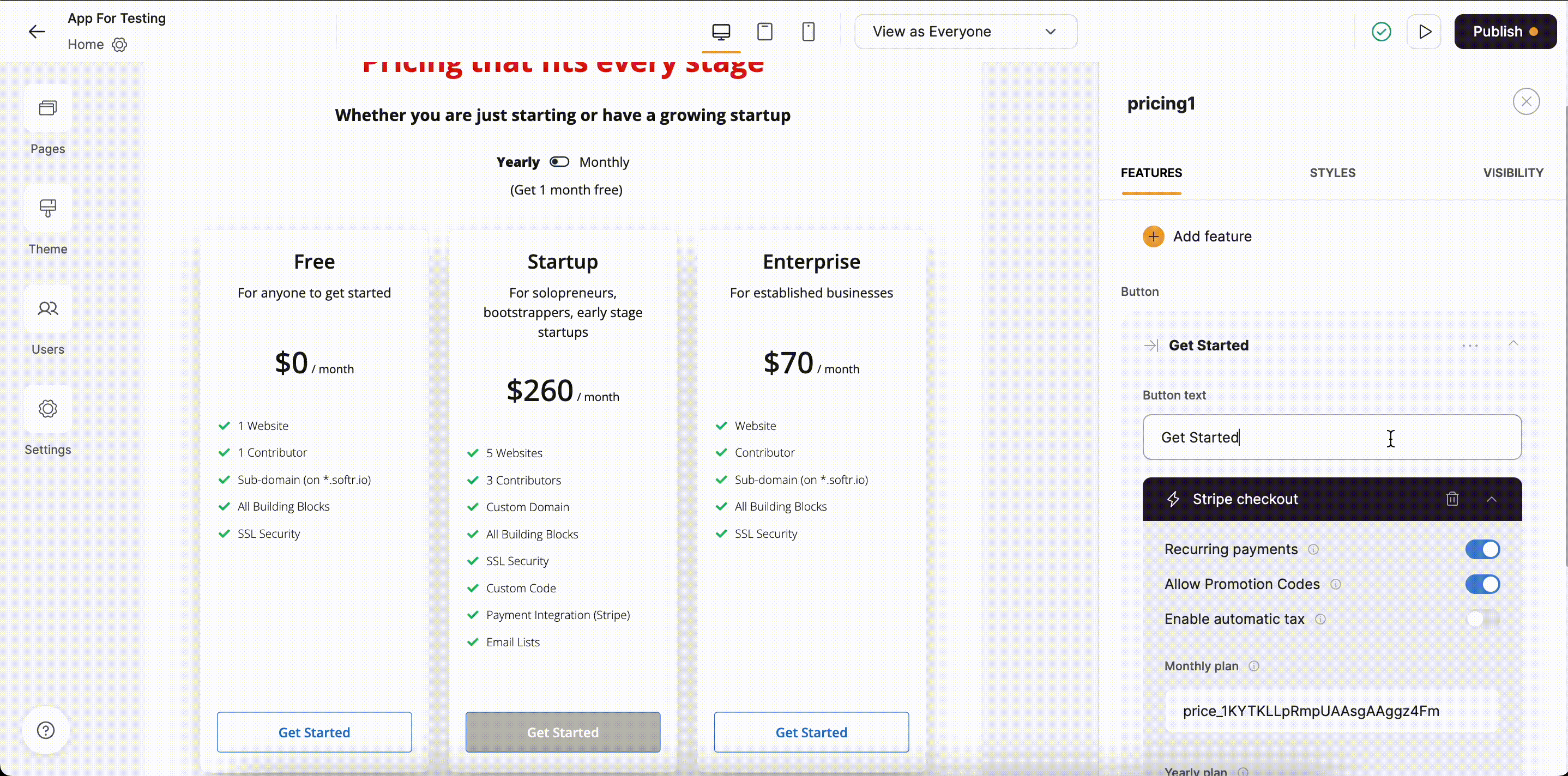Open the VISIBILITY tab

(1513, 173)
